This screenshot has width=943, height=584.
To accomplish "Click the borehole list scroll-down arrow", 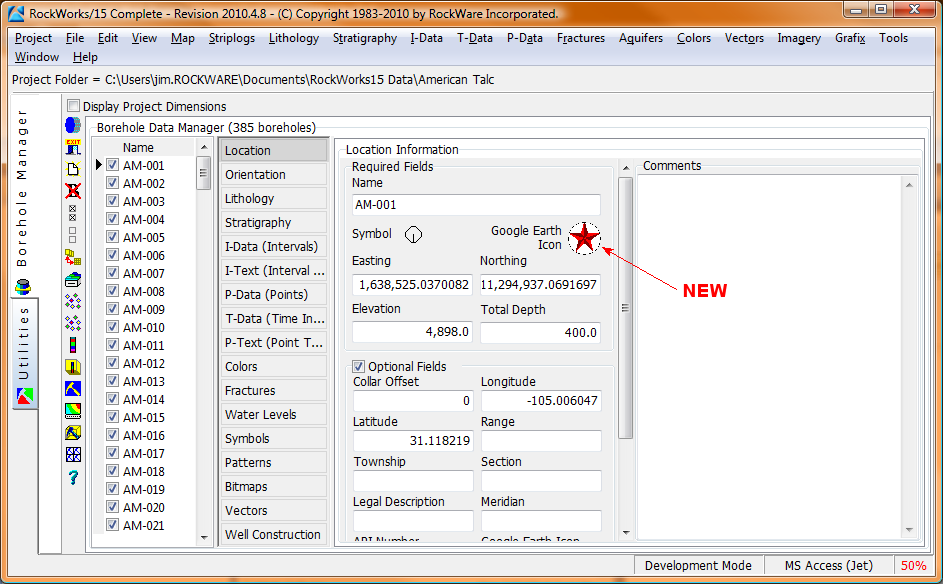I will (204, 537).
